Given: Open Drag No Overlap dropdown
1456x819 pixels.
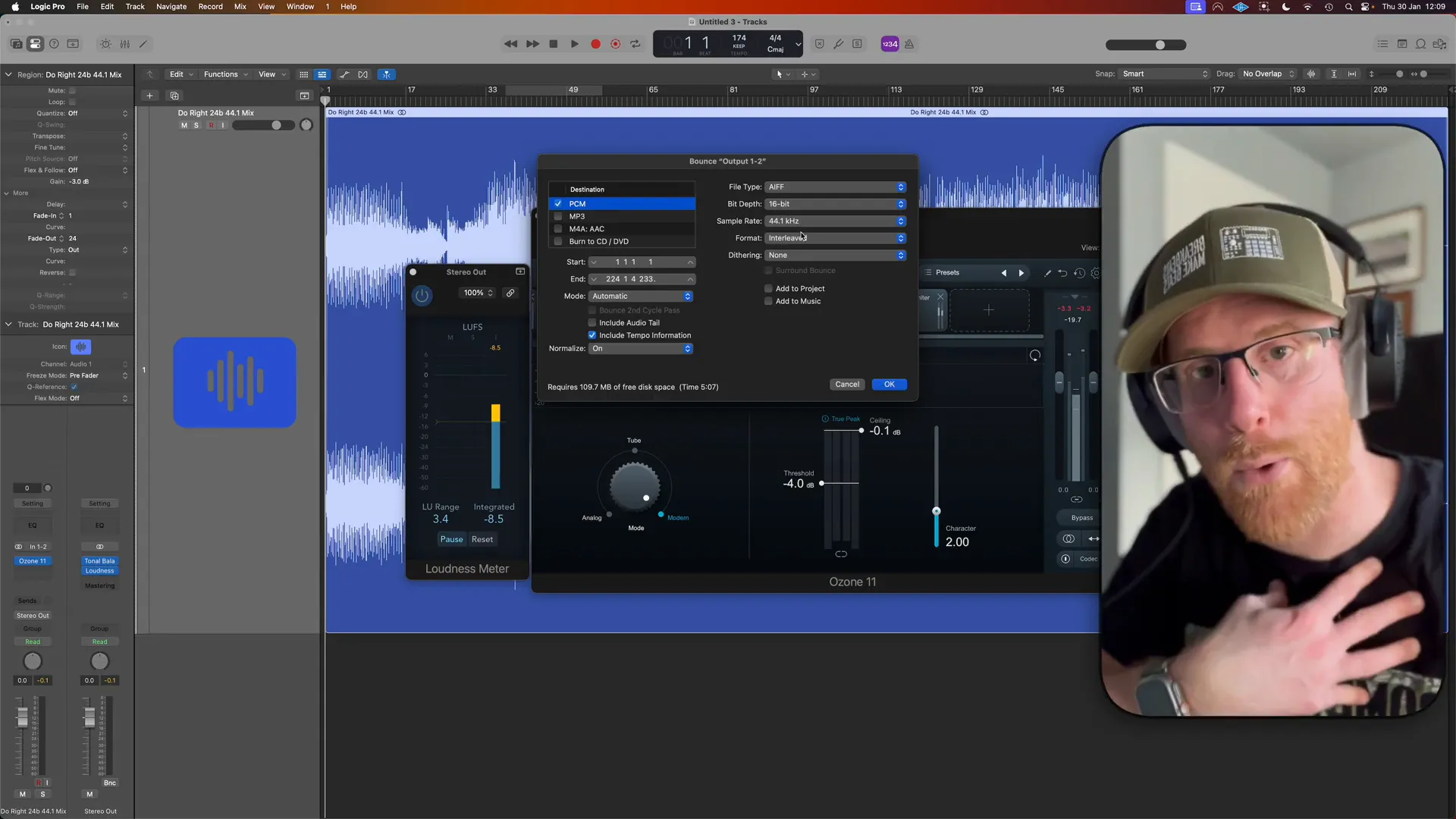Looking at the screenshot, I should [1268, 74].
